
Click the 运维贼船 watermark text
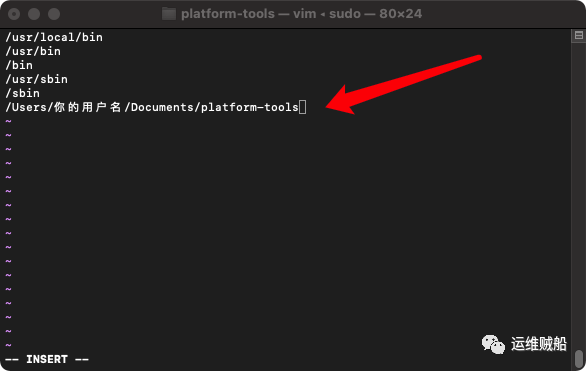539,344
